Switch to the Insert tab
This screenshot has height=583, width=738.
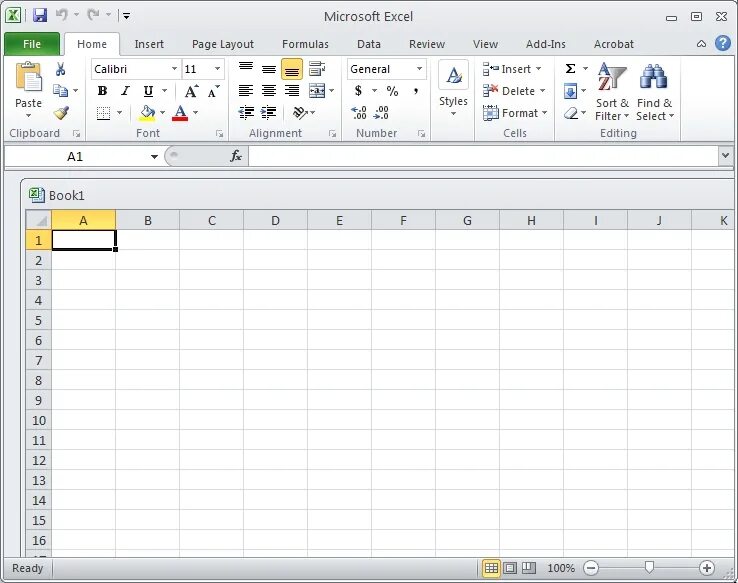click(149, 44)
